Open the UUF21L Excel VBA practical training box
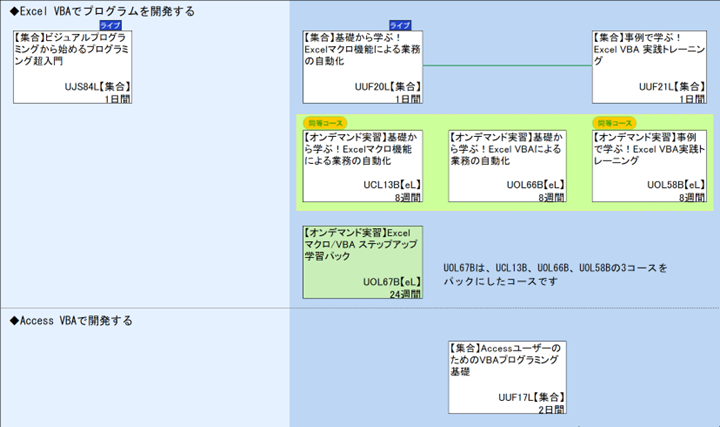This screenshot has width=720, height=427. point(649,67)
